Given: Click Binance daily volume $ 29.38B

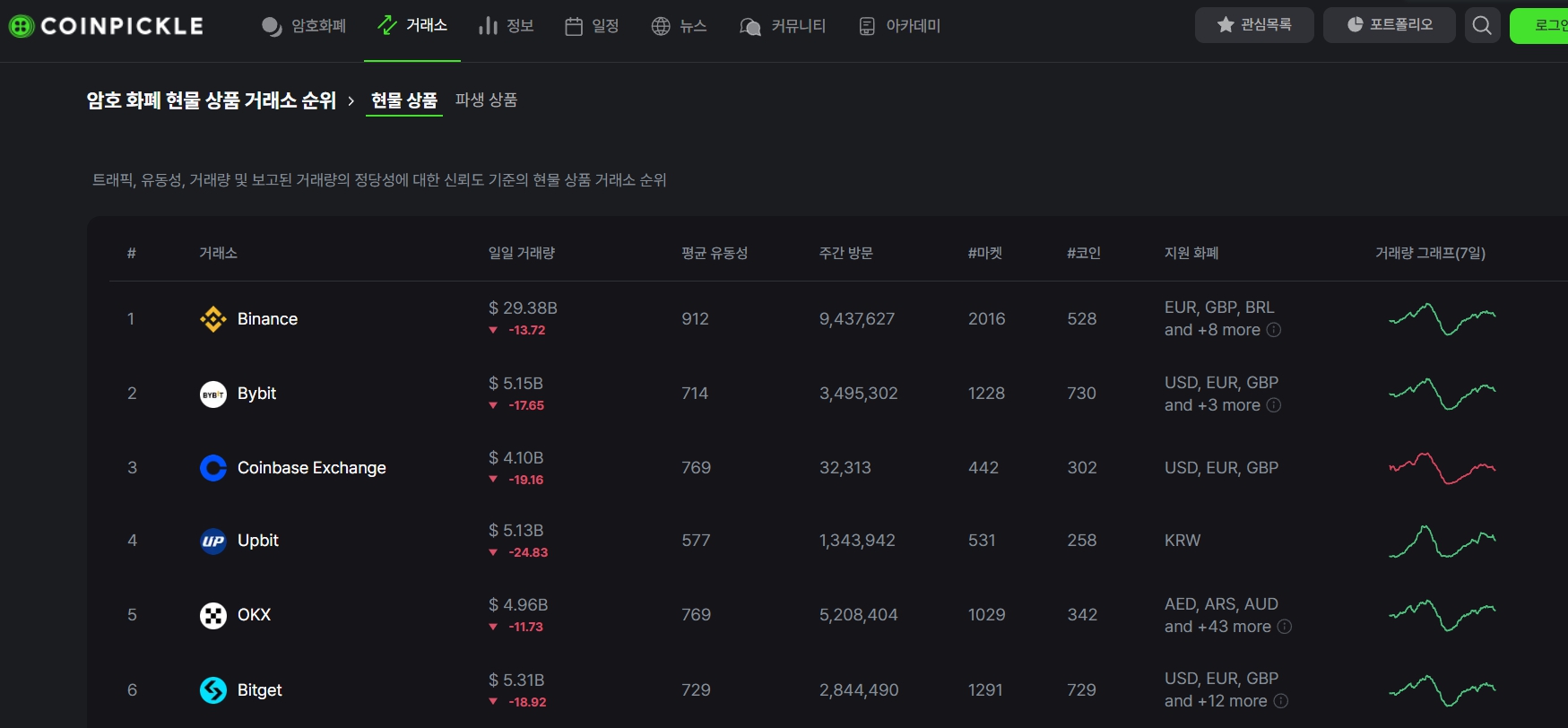Looking at the screenshot, I should (523, 308).
